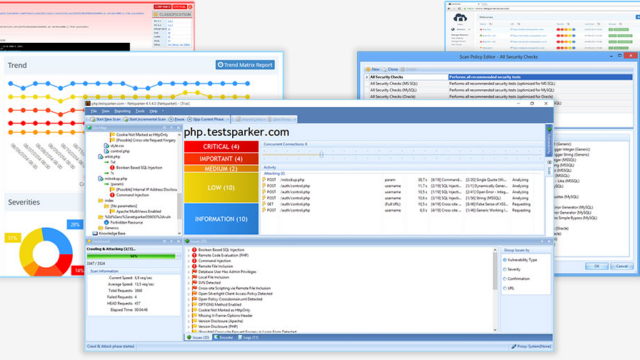
Task: Click artist.php file icon in Site Map
Action: tap(100, 157)
